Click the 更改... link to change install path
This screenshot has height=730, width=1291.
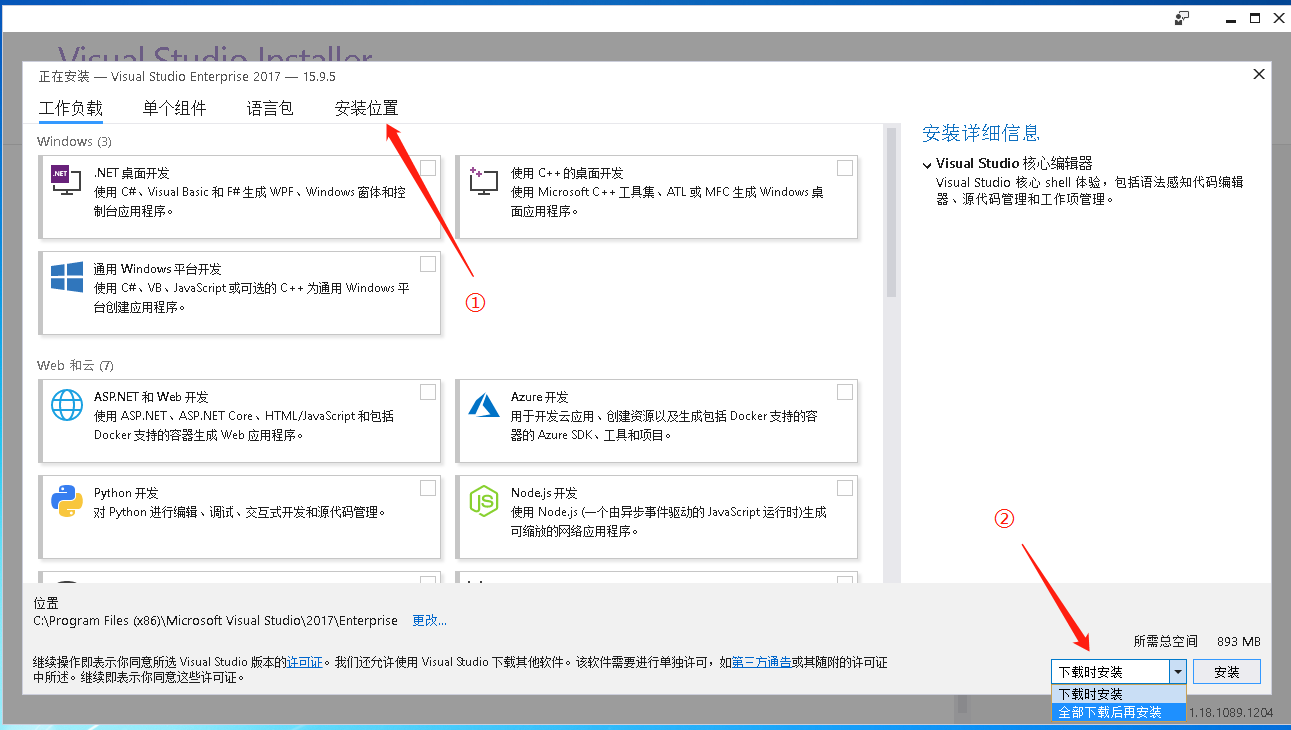429,620
